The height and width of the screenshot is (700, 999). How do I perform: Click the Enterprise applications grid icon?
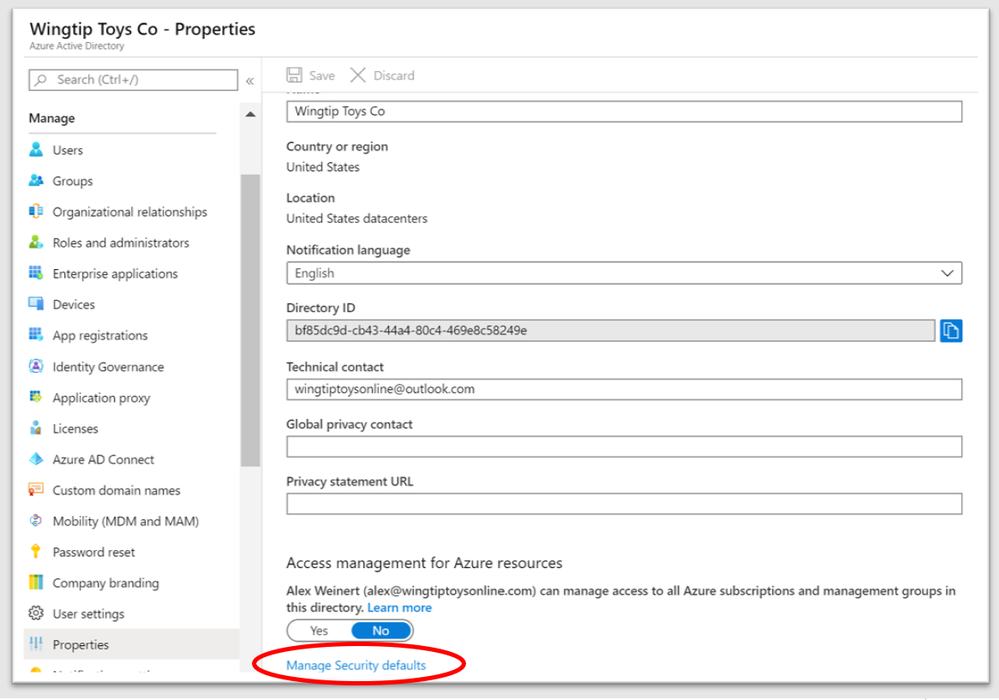click(36, 273)
